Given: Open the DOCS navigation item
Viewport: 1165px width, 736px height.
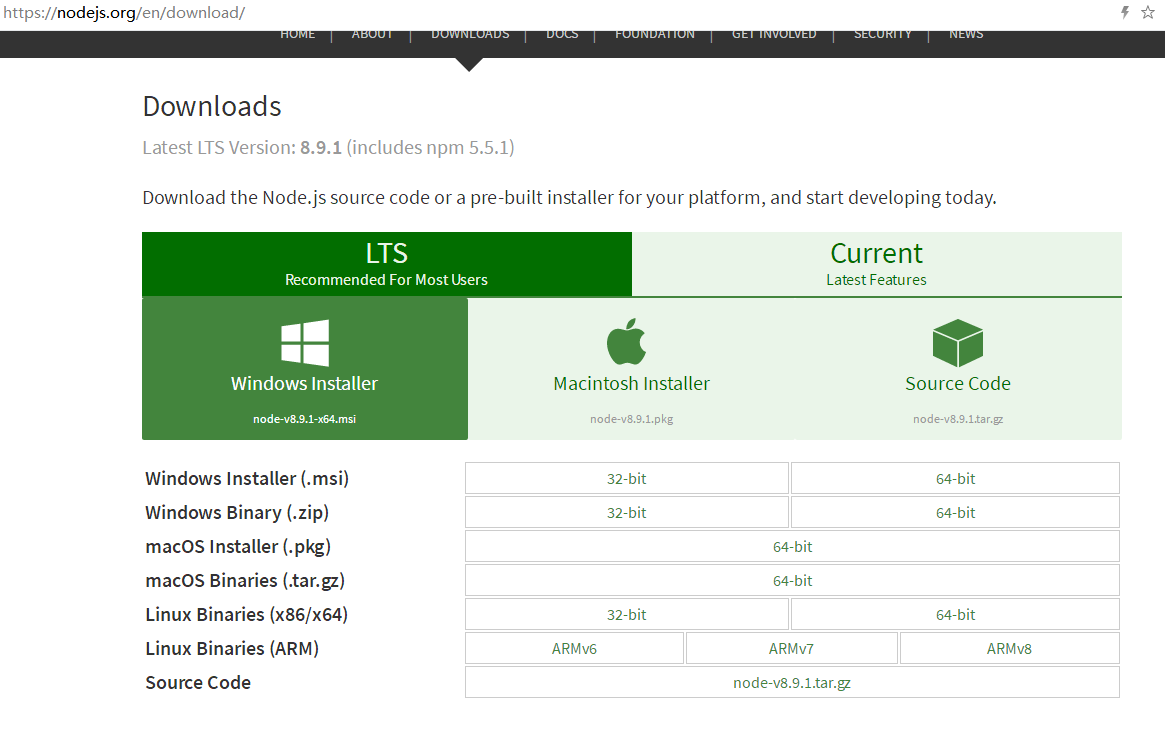Looking at the screenshot, I should pyautogui.click(x=562, y=34).
